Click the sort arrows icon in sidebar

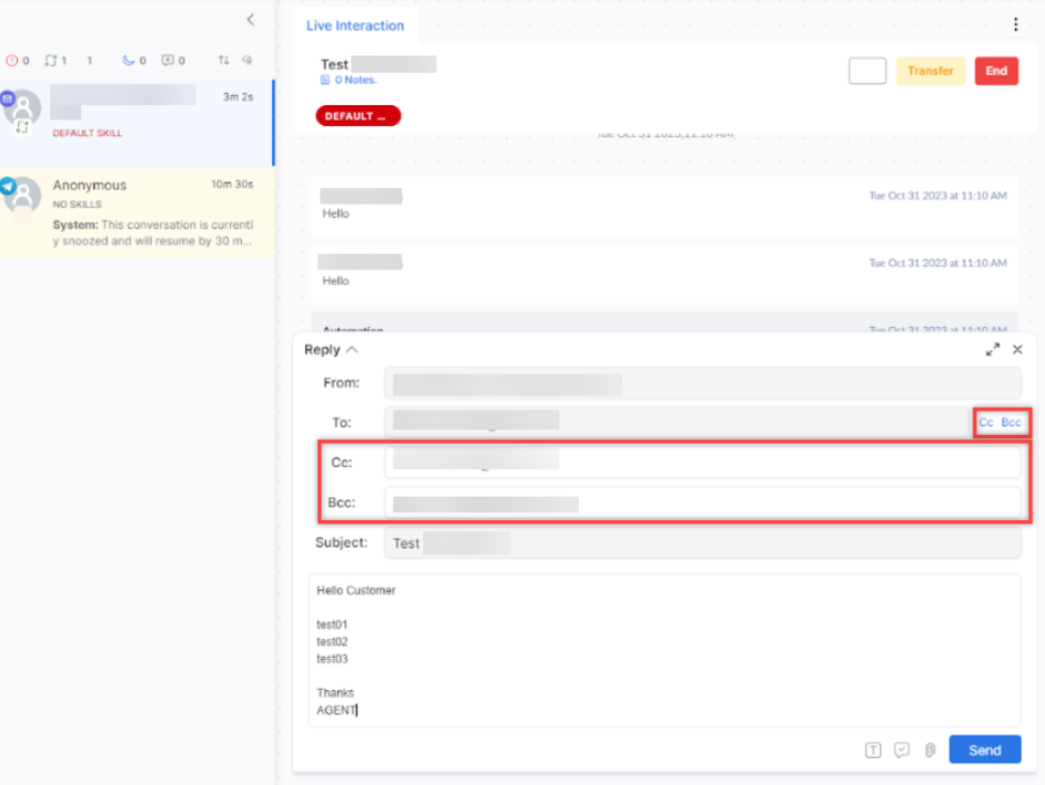(223, 60)
